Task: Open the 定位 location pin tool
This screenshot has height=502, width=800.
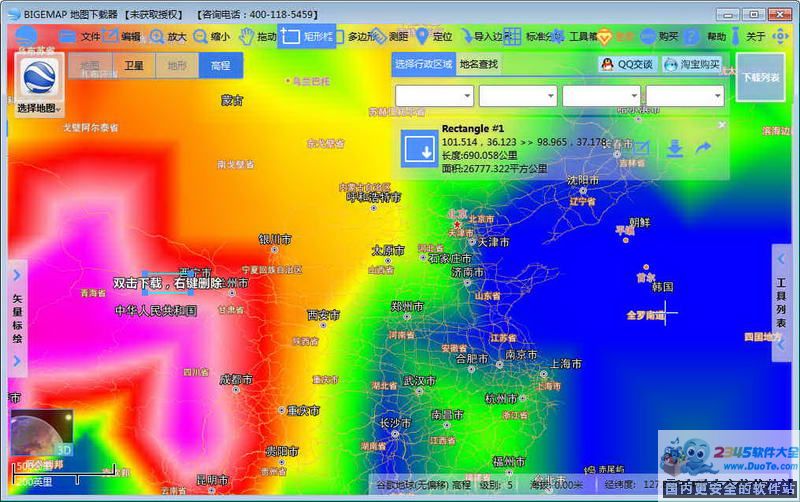Action: click(433, 37)
